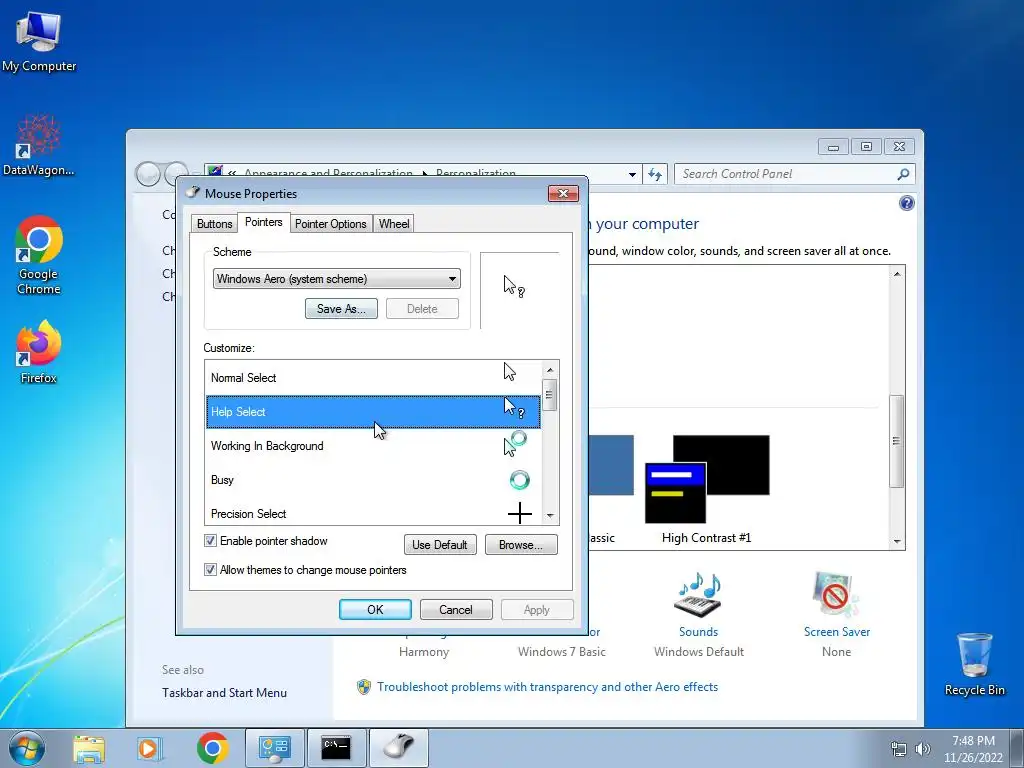Viewport: 1024px width, 768px height.
Task: Open the taskbar clock showing 7:48 PM
Action: (973, 749)
